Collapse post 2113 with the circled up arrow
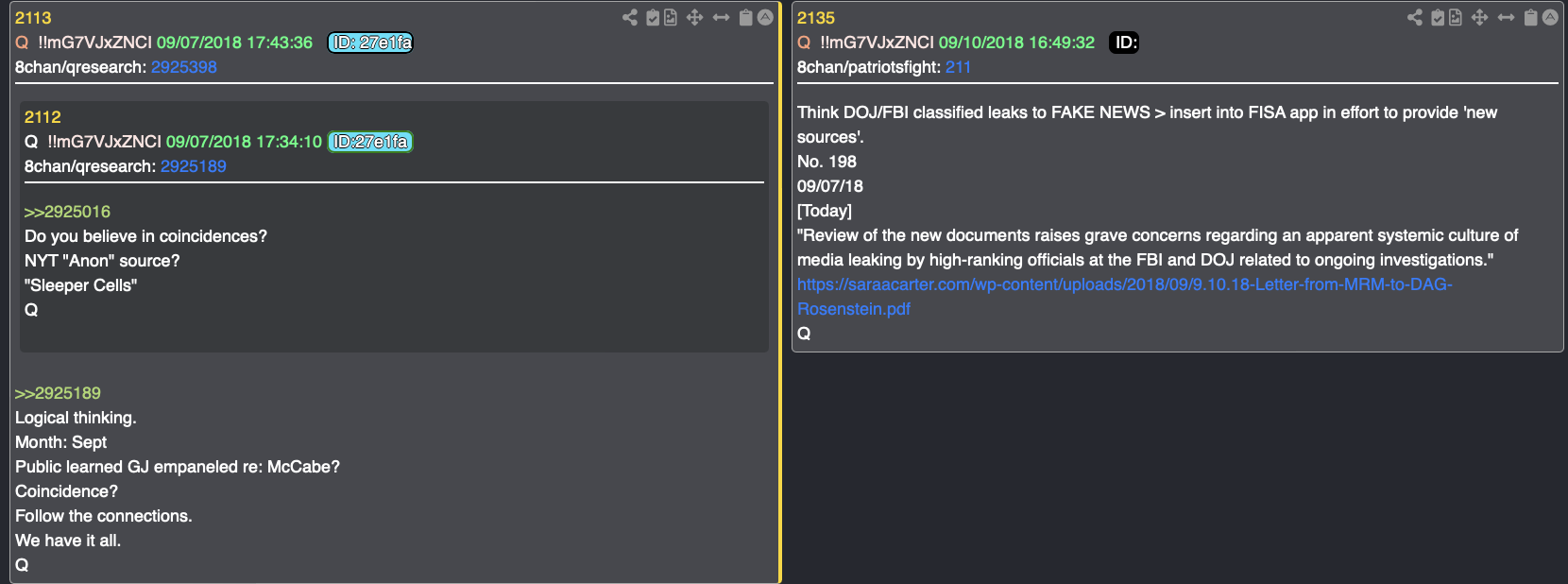The height and width of the screenshot is (584, 1568). click(x=765, y=17)
